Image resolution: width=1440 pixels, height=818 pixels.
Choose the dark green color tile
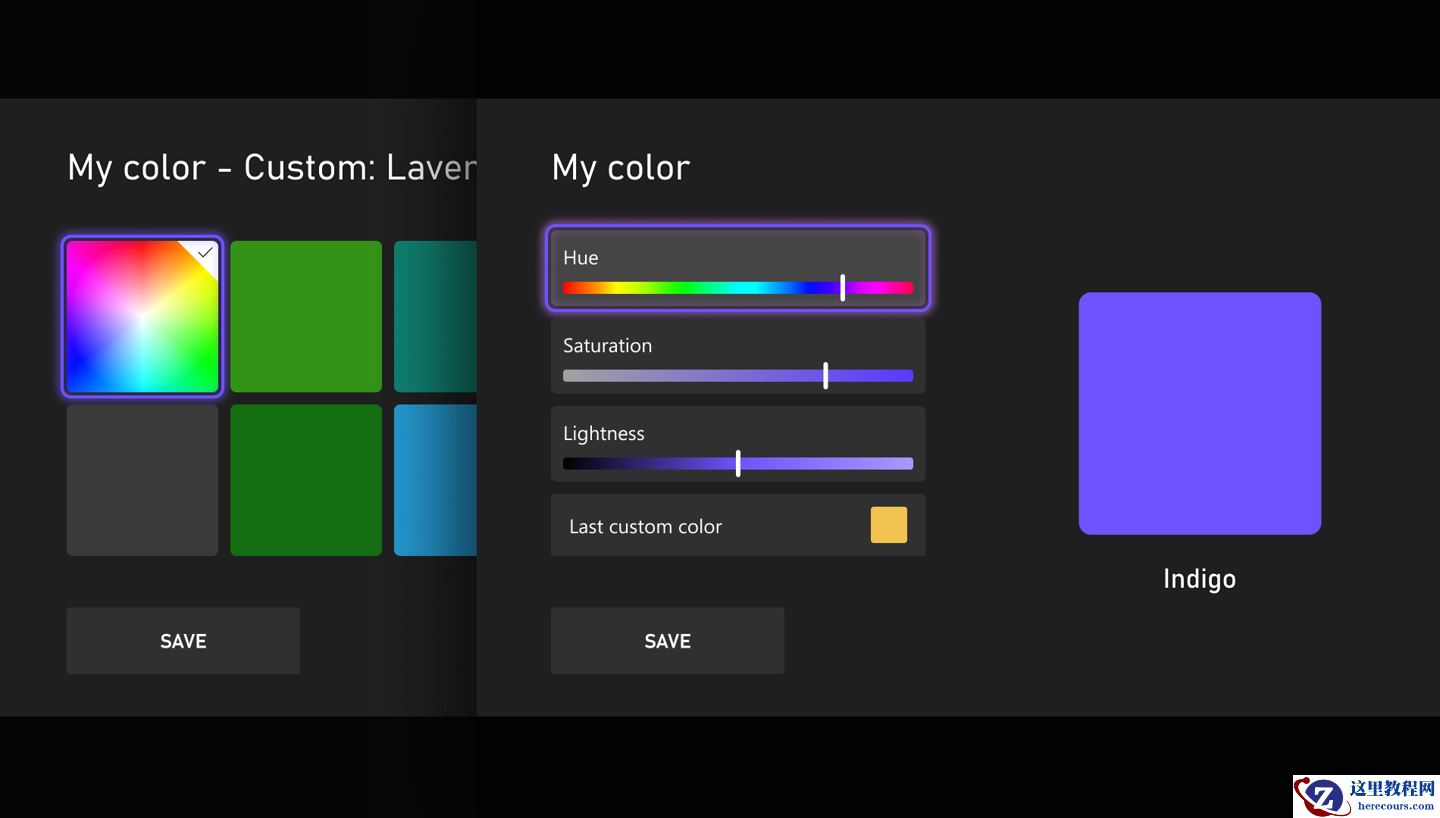click(x=306, y=480)
